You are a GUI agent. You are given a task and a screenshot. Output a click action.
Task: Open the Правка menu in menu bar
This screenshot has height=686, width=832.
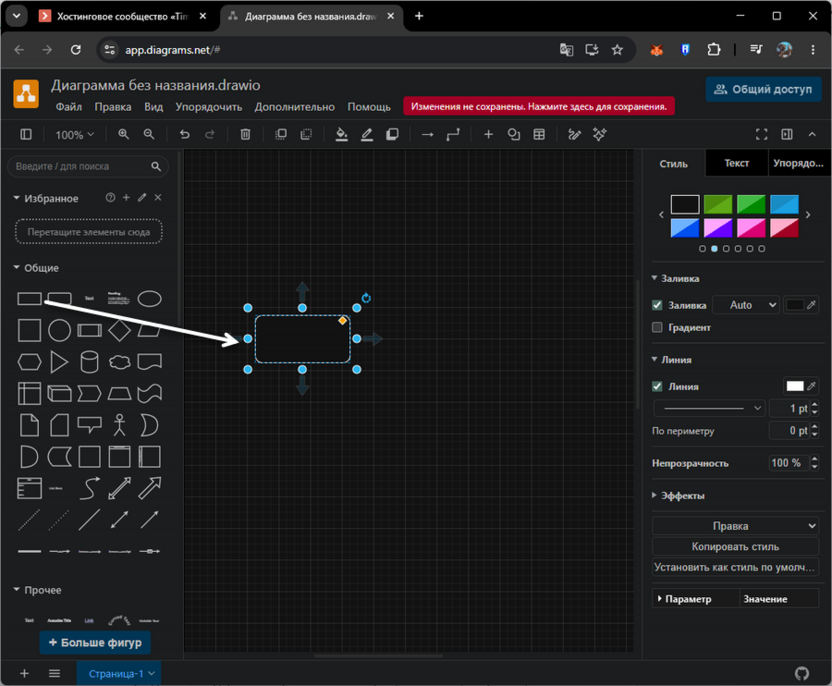[x=113, y=107]
